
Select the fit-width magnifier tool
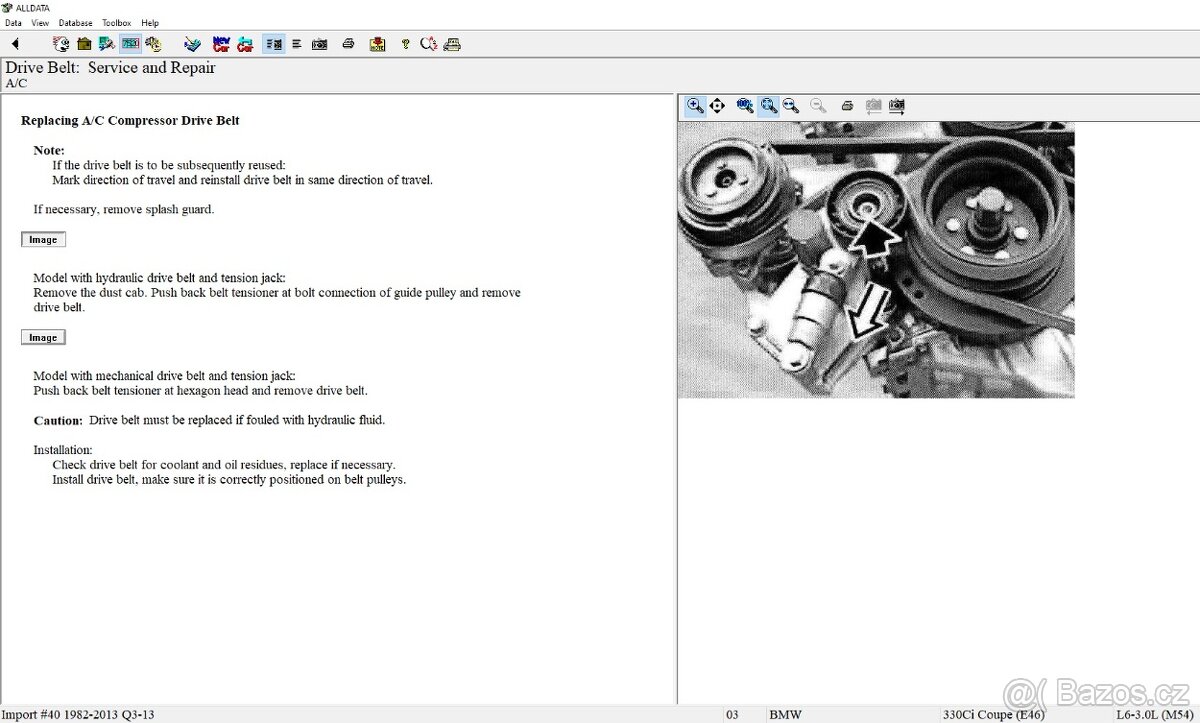pos(791,105)
